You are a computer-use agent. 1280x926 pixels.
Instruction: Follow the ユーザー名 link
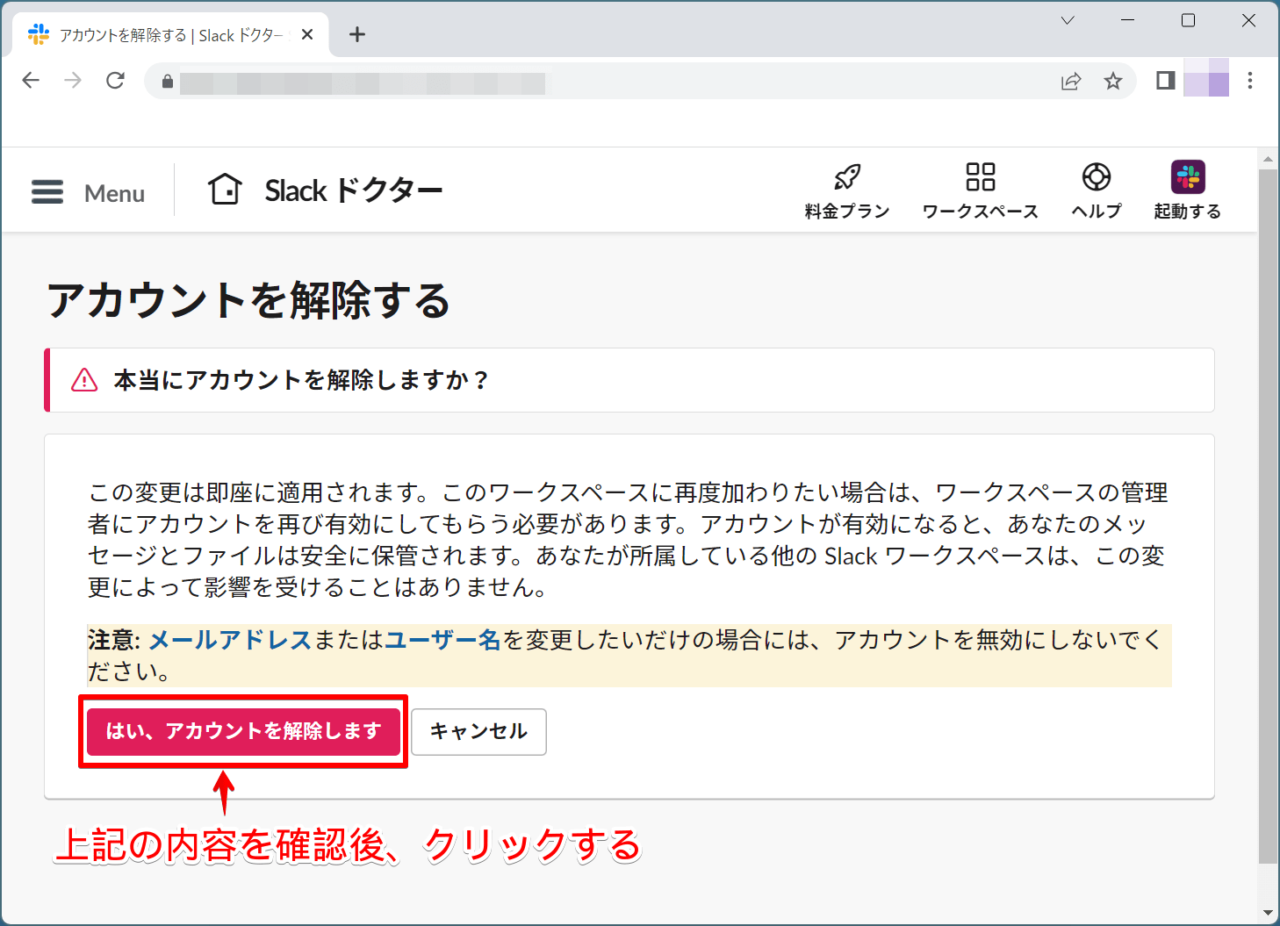pyautogui.click(x=442, y=640)
